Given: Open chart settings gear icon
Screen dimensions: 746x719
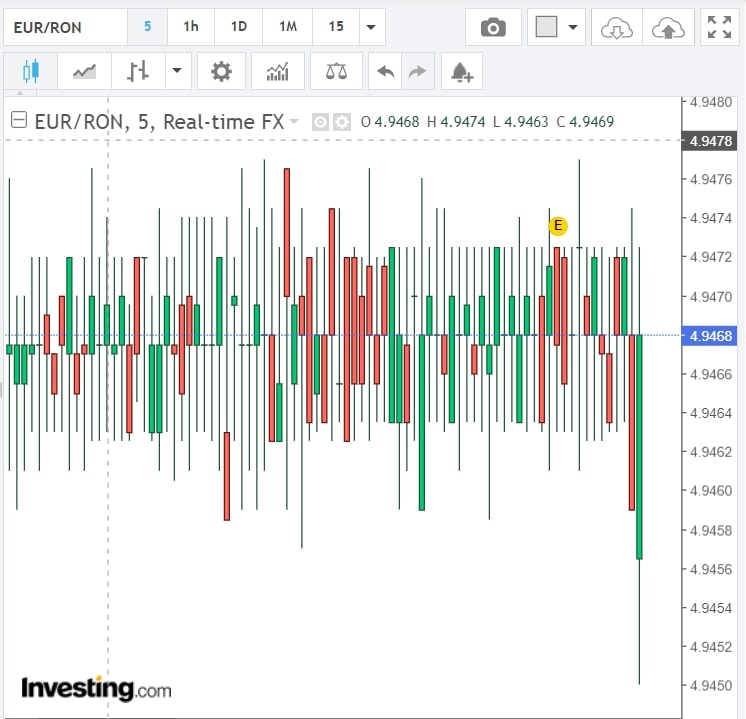Looking at the screenshot, I should (x=221, y=71).
